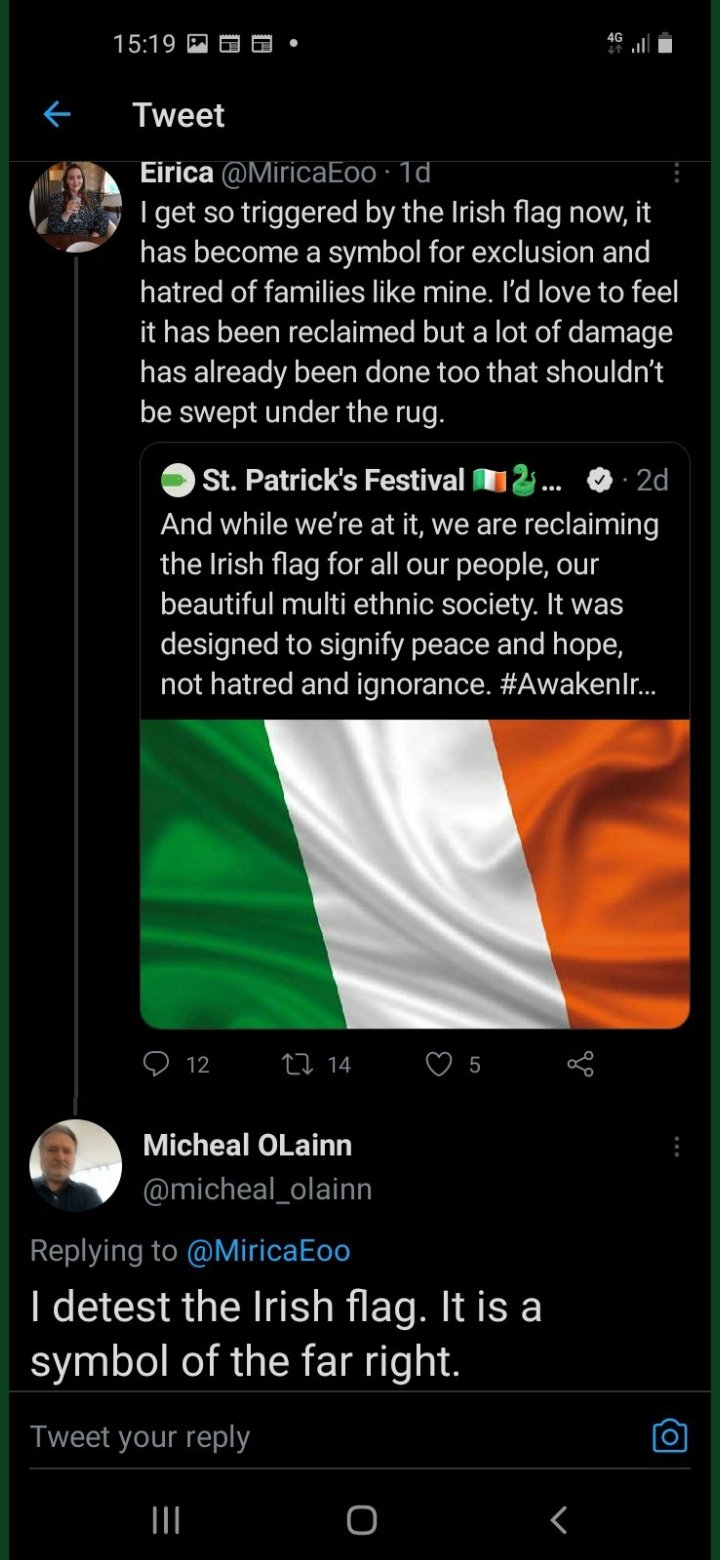Tap the St. Patrick's Festival verified badge
720x1560 pixels.
599,481
